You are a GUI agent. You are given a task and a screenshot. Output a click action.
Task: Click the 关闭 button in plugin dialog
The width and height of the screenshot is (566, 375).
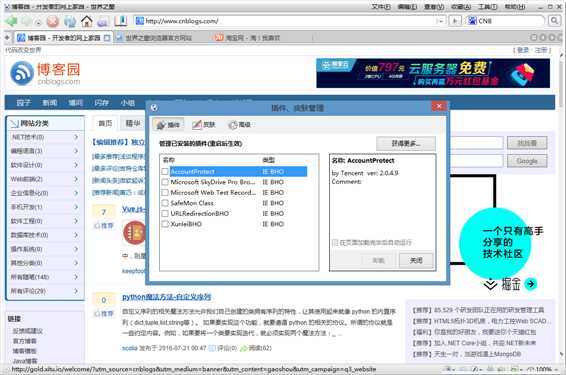click(416, 260)
